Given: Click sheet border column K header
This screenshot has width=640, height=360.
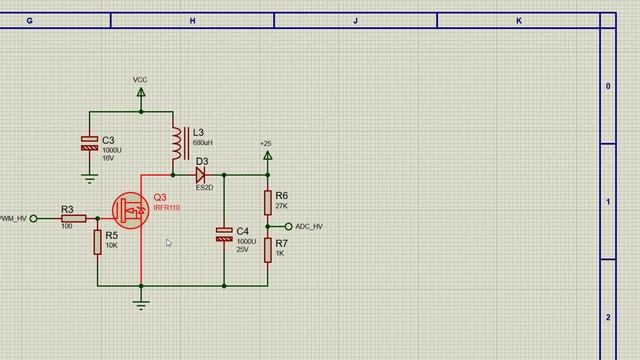Looking at the screenshot, I should [x=519, y=20].
